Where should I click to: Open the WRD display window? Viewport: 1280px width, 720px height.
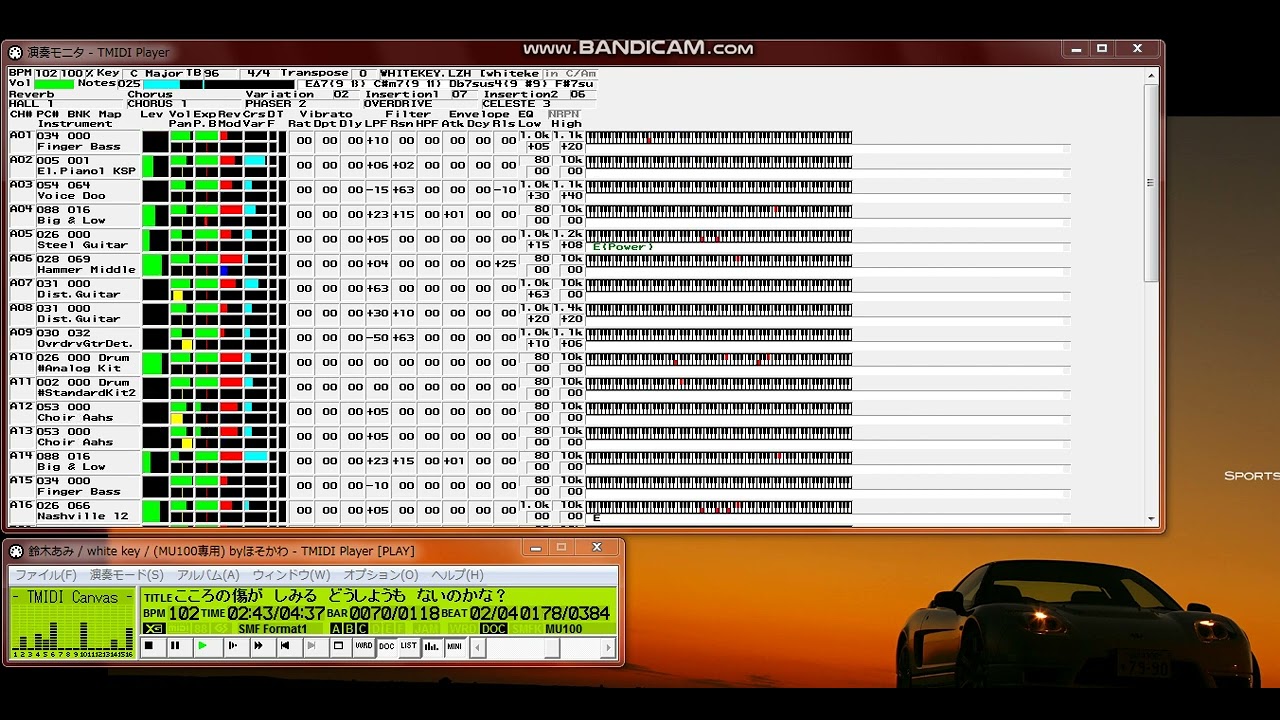click(364, 647)
